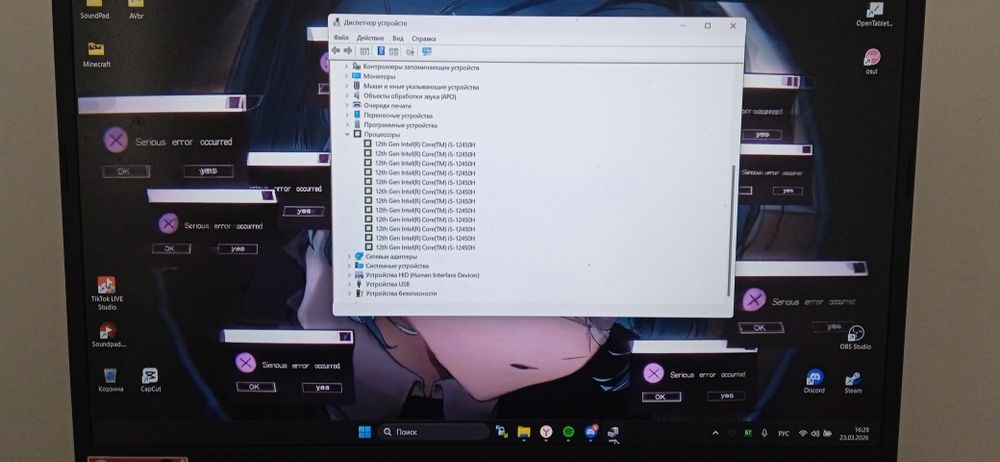Expand Контроллеры запоминающих устройств node
Image resolution: width=1000 pixels, height=462 pixels.
point(347,67)
